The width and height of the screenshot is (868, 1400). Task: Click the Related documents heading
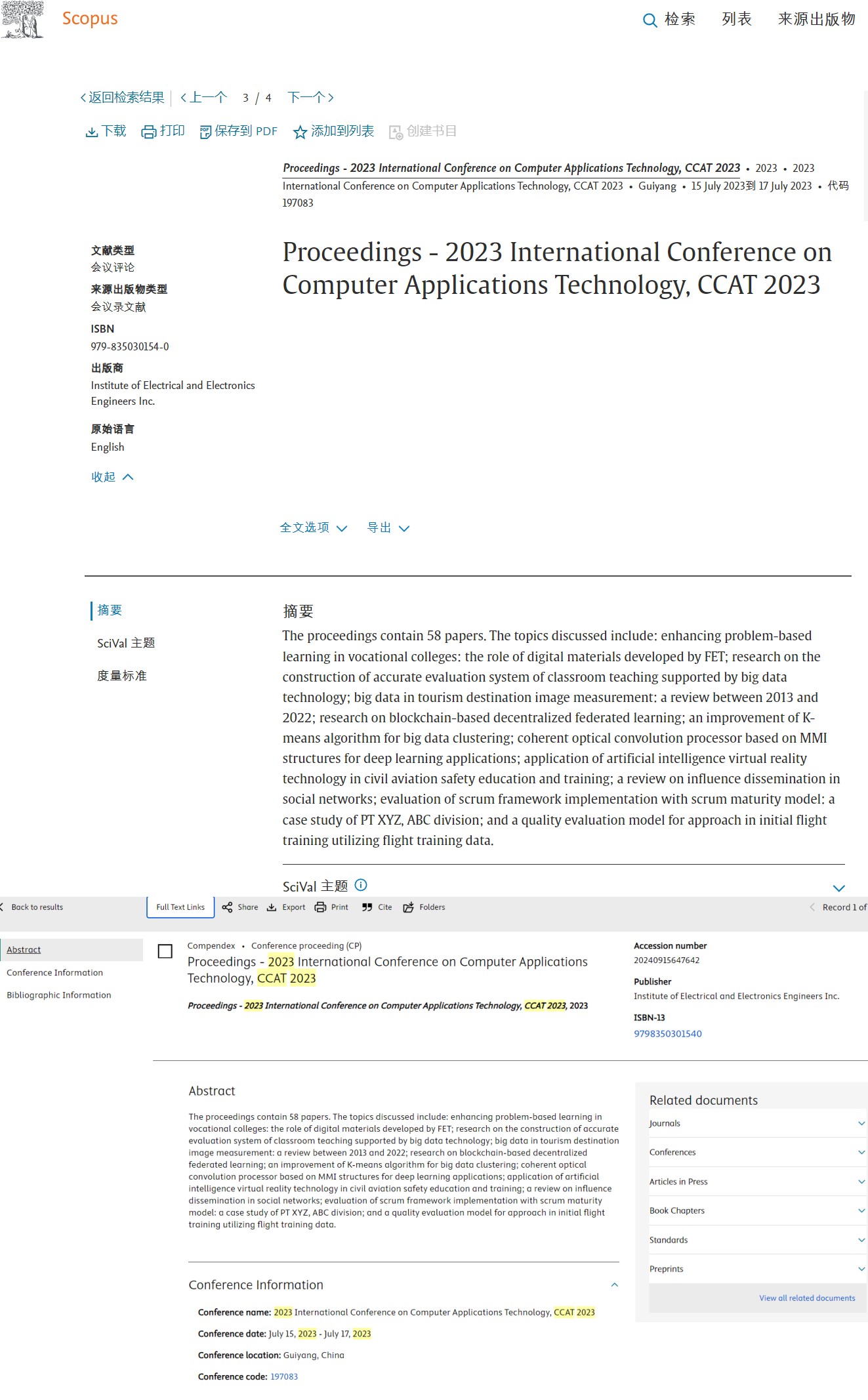point(703,1100)
